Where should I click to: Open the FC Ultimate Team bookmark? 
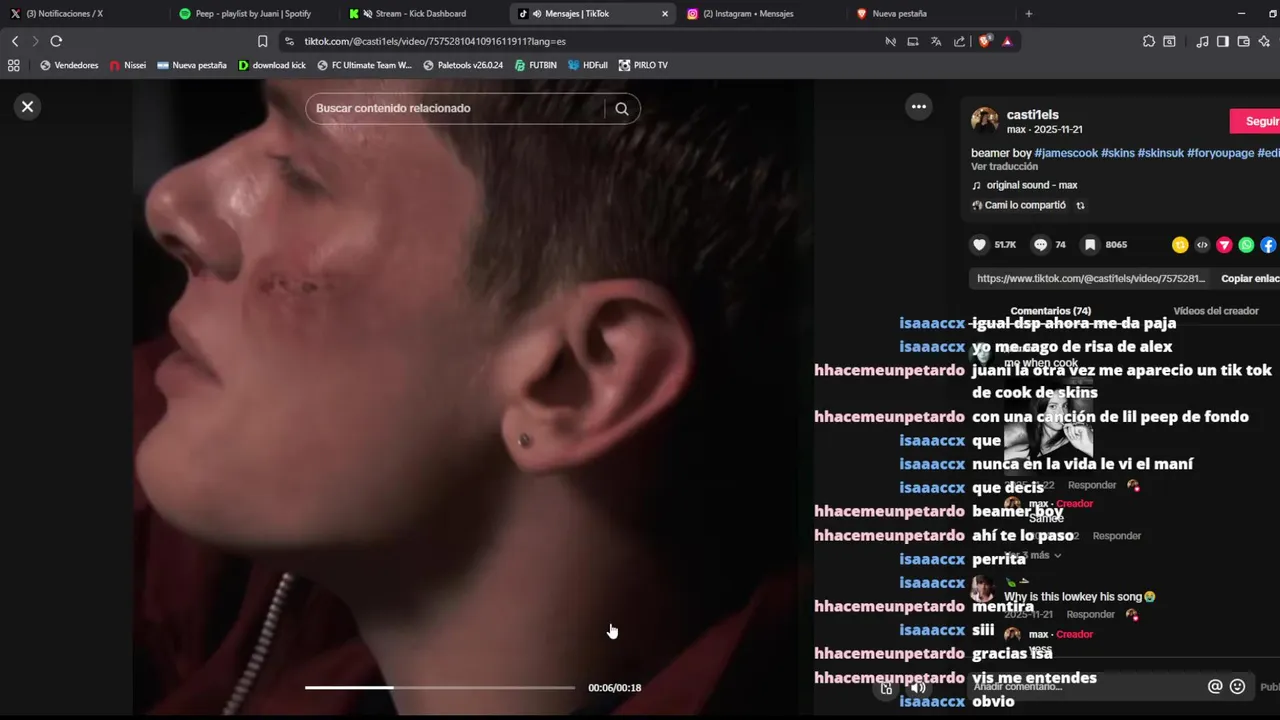364,65
